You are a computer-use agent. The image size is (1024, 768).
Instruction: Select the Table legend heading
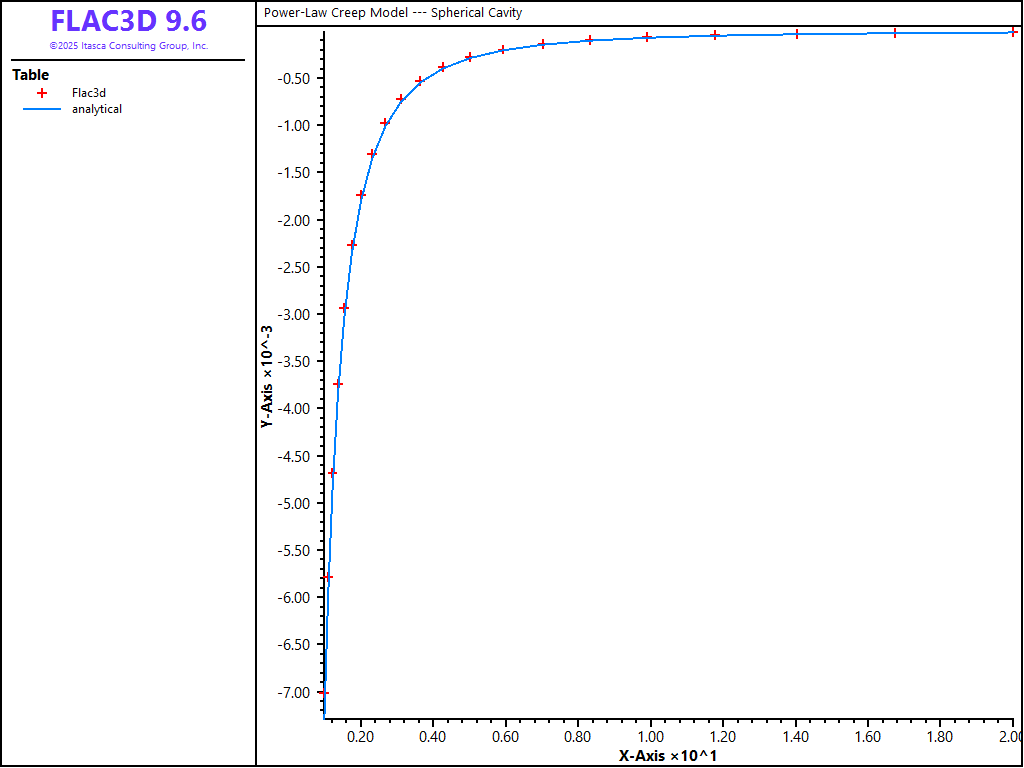pyautogui.click(x=30, y=75)
